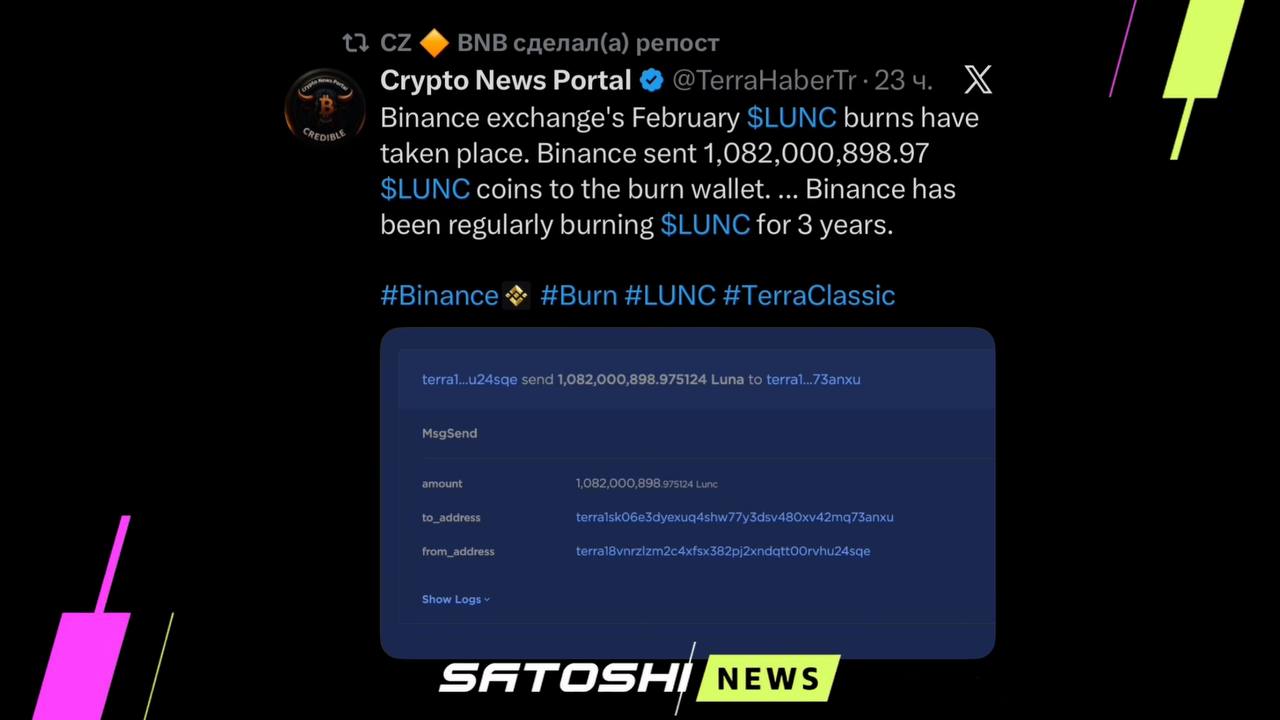Viewport: 1280px width, 720px height.
Task: Open to_address terra1sk06...73anxu link
Action: [735, 517]
